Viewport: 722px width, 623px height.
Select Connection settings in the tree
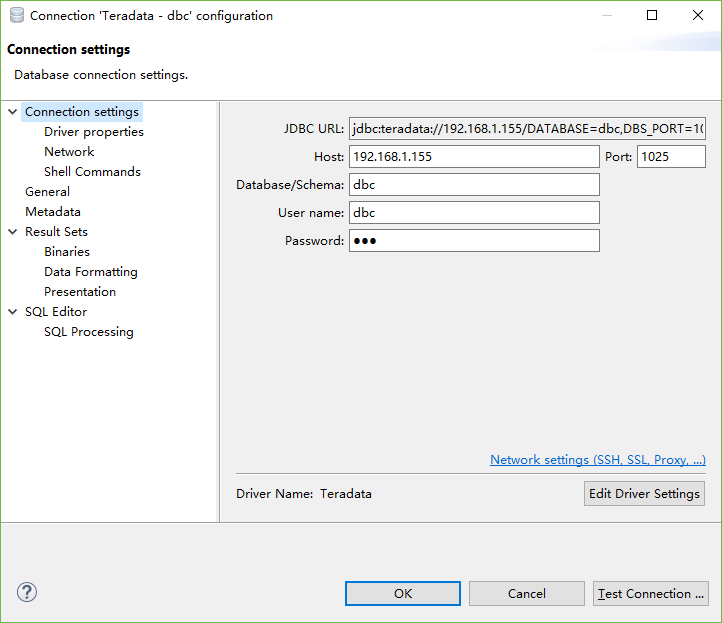pyautogui.click(x=82, y=112)
